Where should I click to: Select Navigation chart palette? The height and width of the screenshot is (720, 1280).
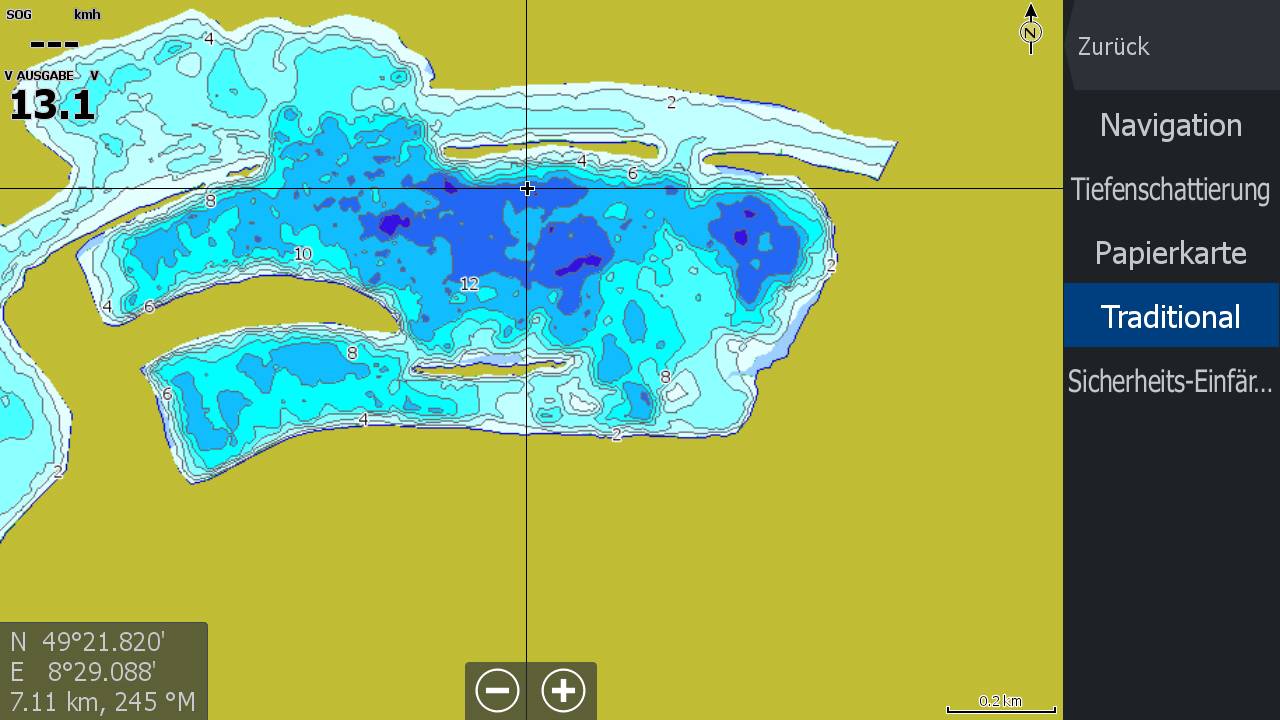1170,125
